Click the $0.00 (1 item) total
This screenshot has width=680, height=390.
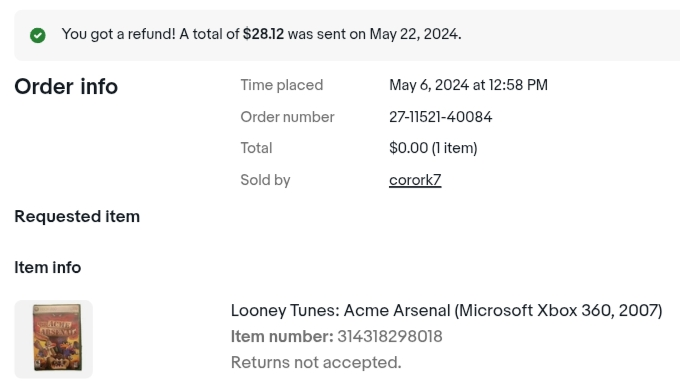(x=433, y=148)
